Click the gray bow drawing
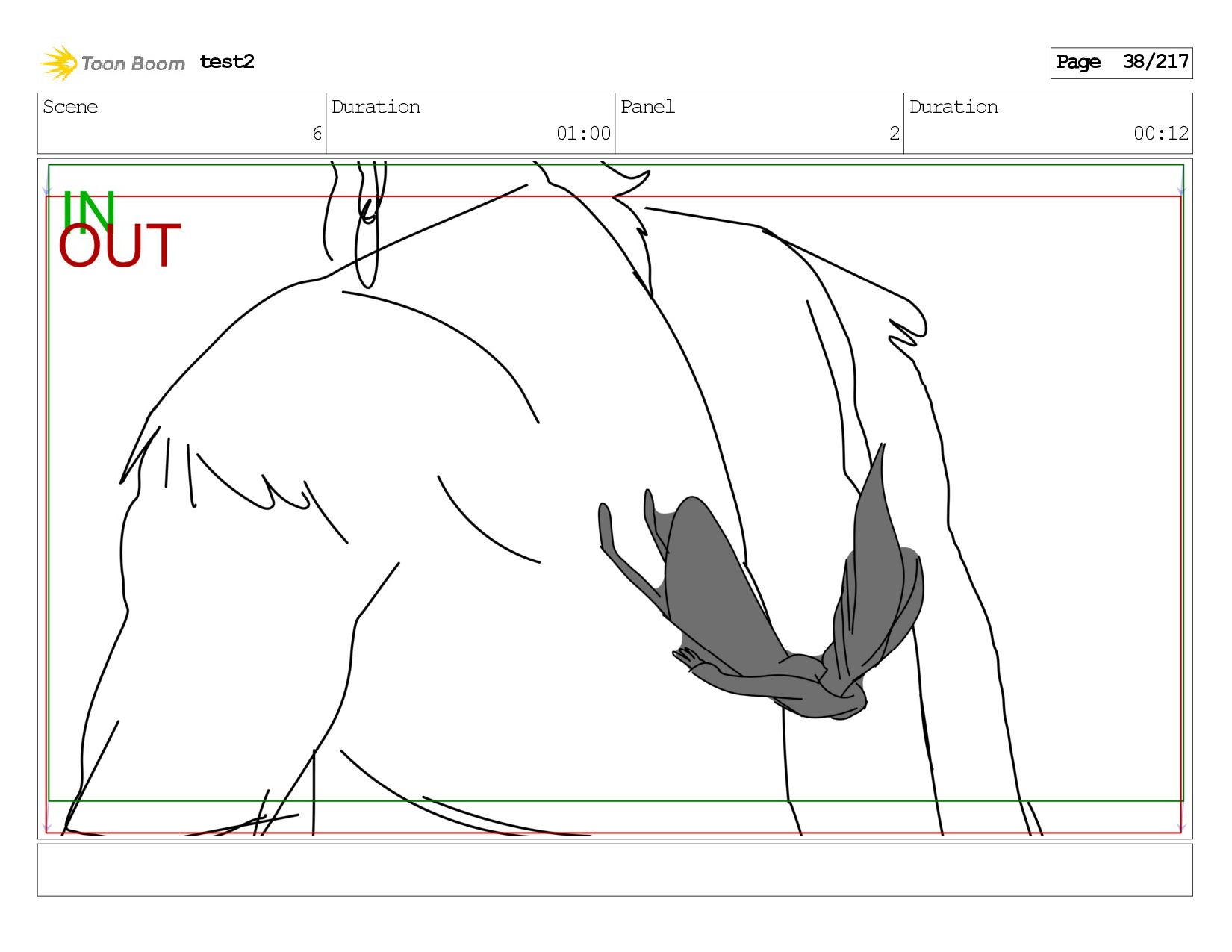 click(762, 597)
